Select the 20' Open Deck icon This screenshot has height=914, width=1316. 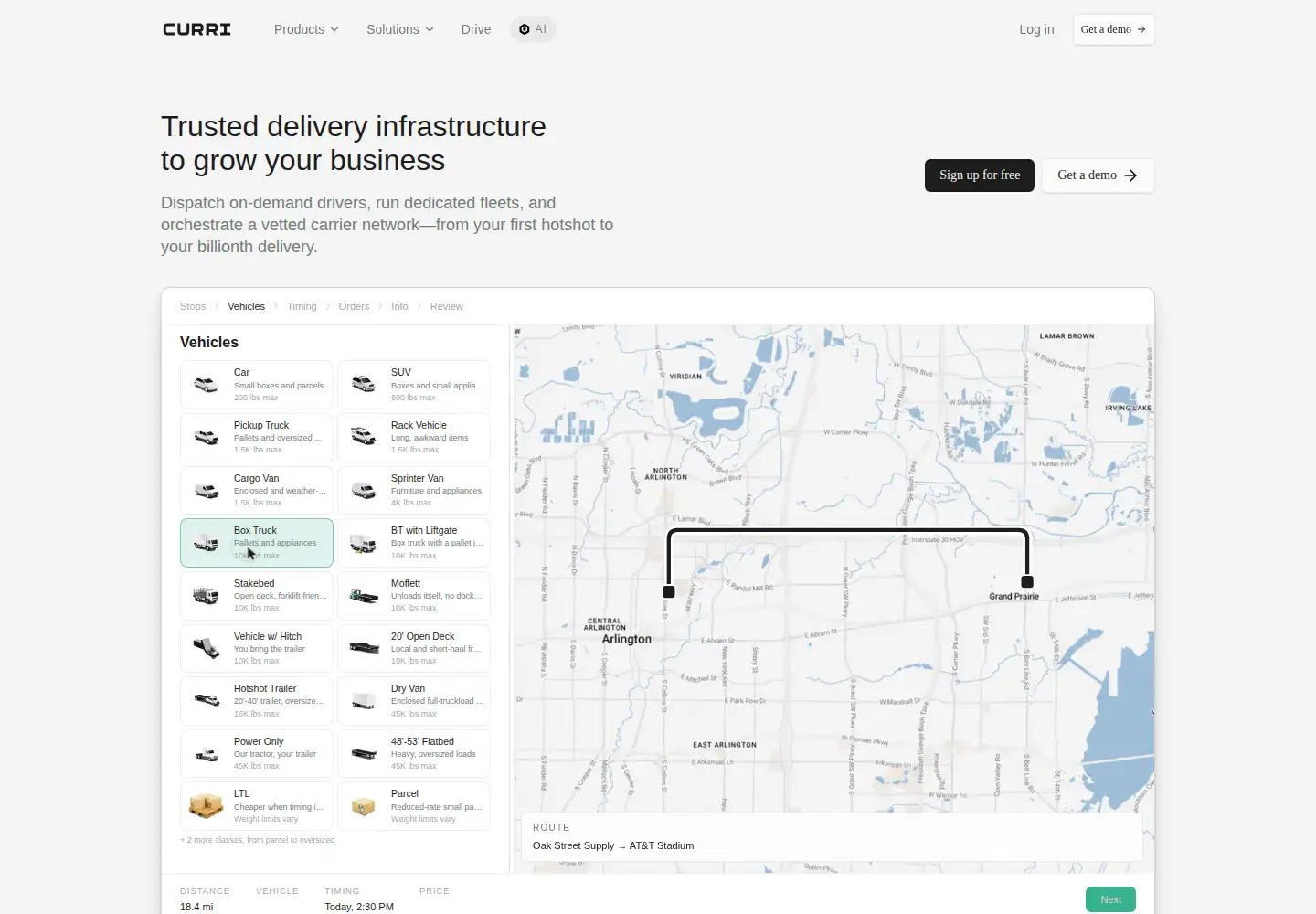click(x=364, y=648)
